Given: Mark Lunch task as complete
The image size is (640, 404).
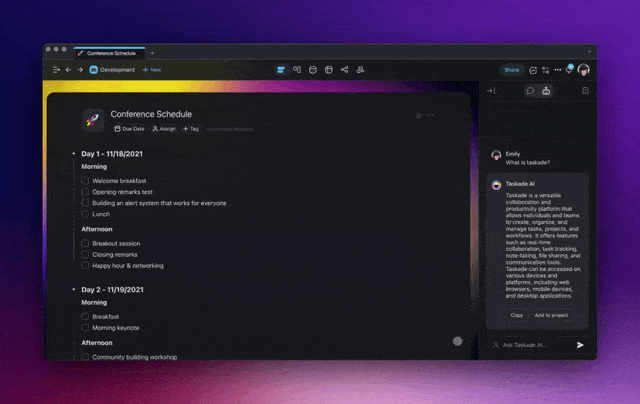Looking at the screenshot, I should point(86,214).
